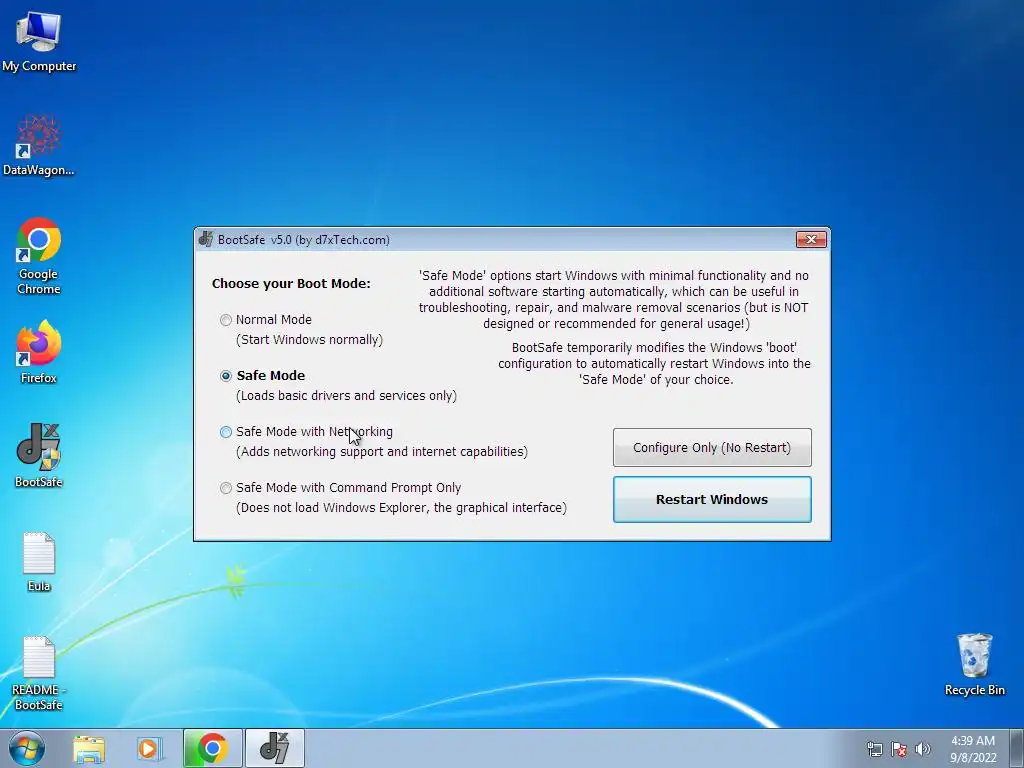The height and width of the screenshot is (768, 1024).
Task: Select the BootSafe desktop icon
Action: pyautogui.click(x=39, y=456)
